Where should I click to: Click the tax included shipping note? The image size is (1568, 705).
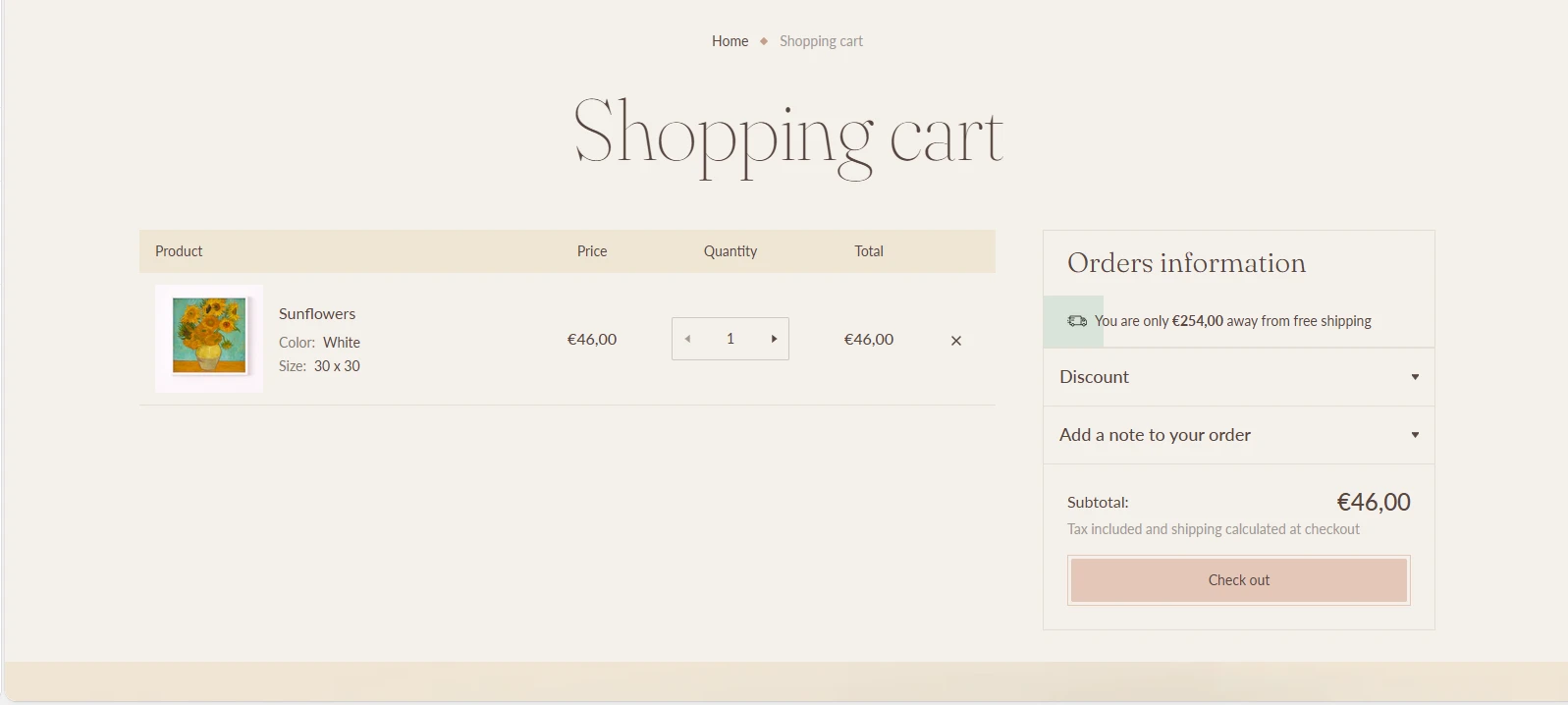tap(1214, 529)
